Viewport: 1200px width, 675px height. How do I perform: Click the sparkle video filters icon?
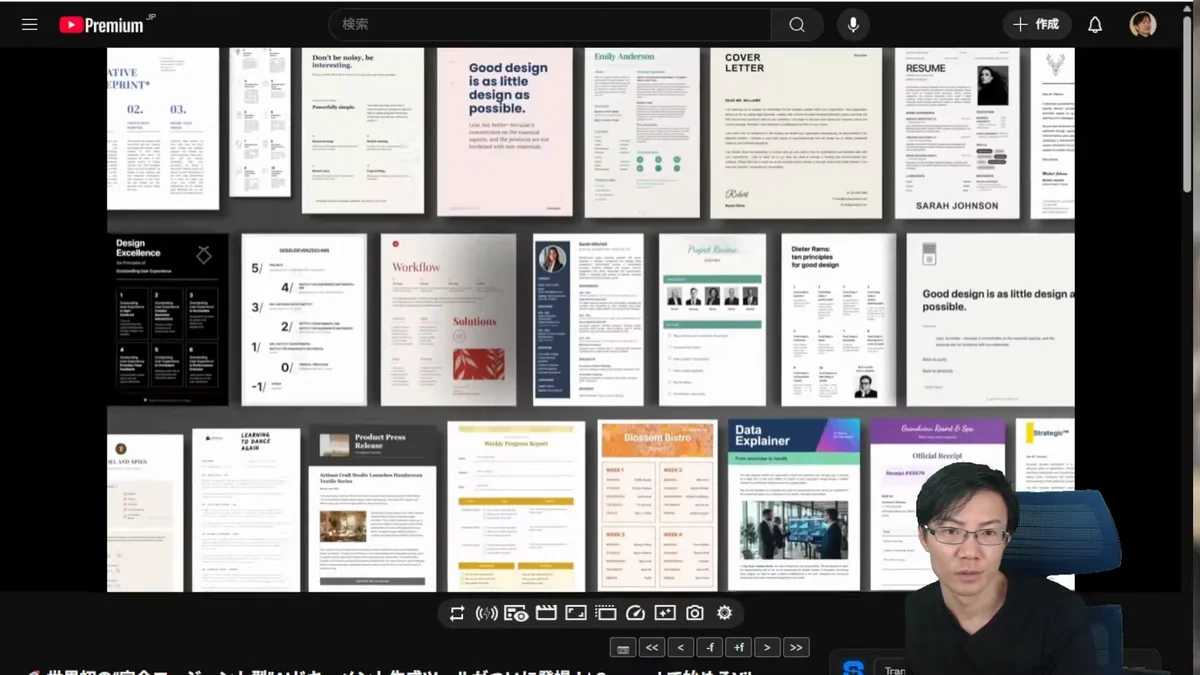coord(665,613)
